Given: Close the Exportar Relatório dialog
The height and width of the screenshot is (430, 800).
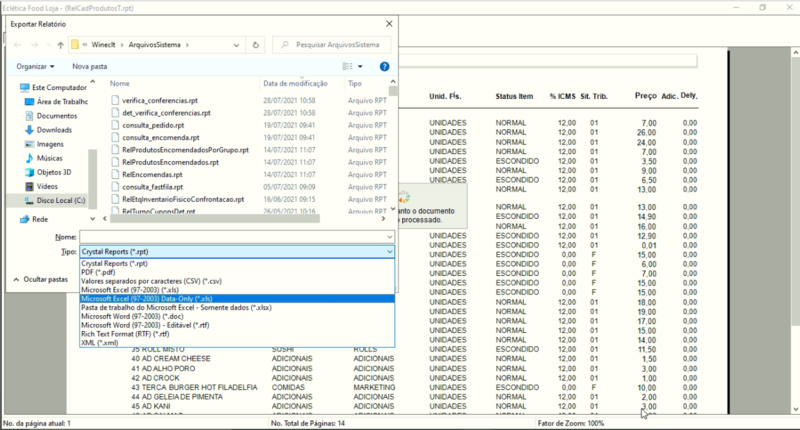Looking at the screenshot, I should tap(389, 24).
